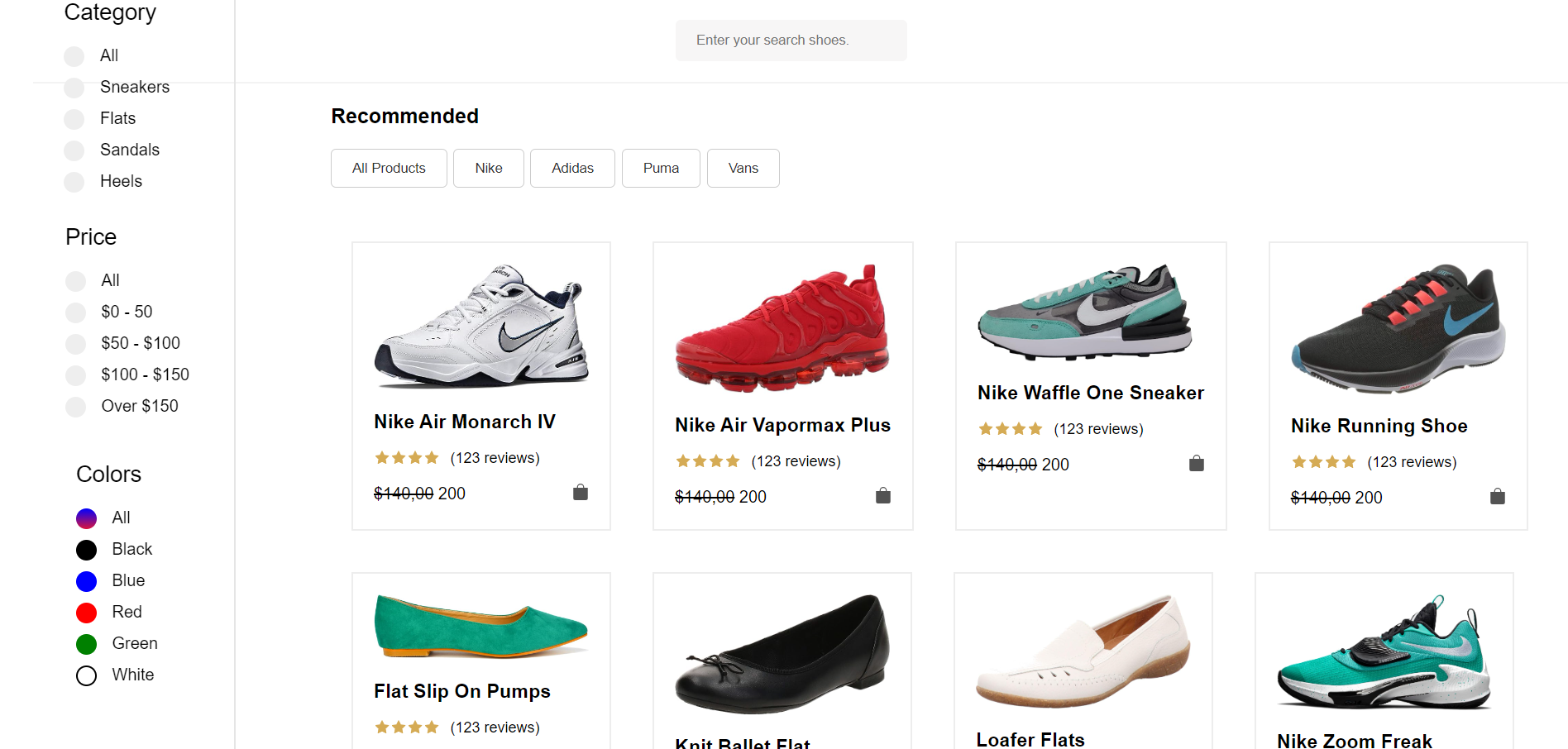Open the green Flat Slip On Pumps image
Screen dimensions: 1568x749
(x=481, y=627)
